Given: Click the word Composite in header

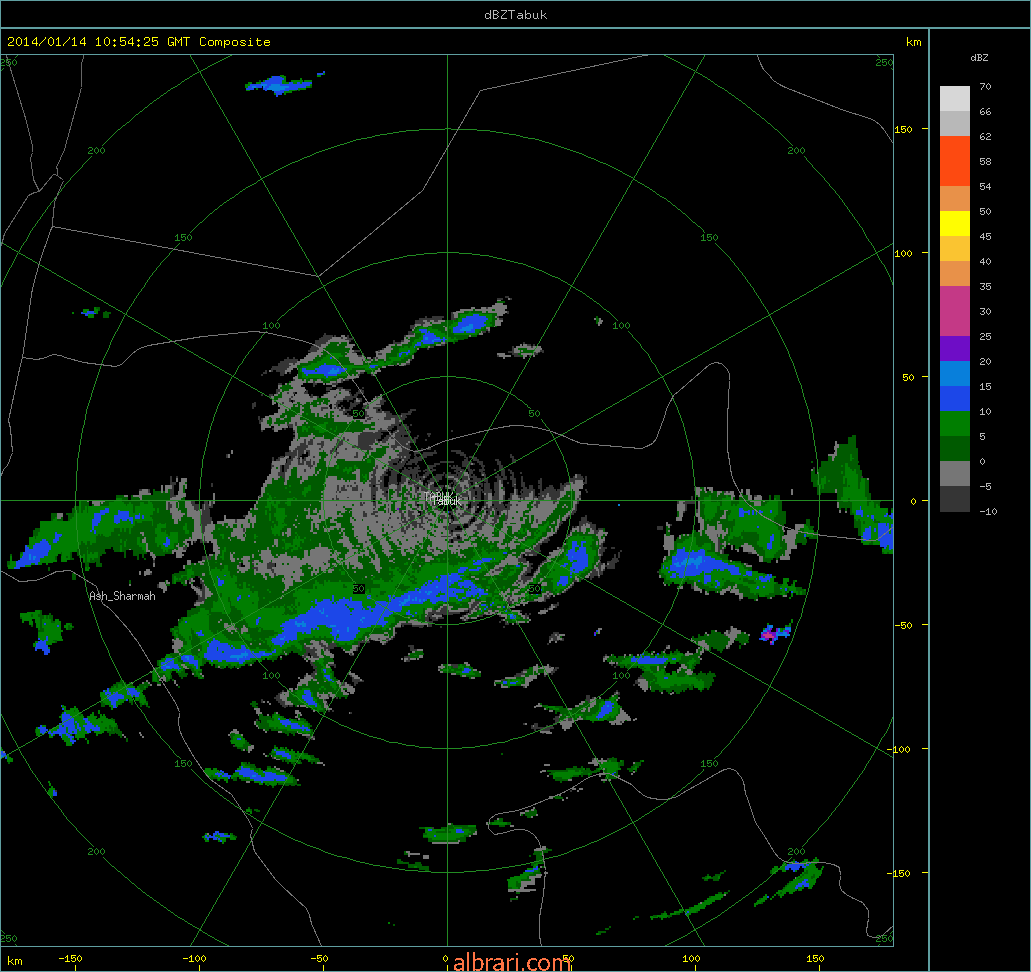Looking at the screenshot, I should (x=235, y=42).
